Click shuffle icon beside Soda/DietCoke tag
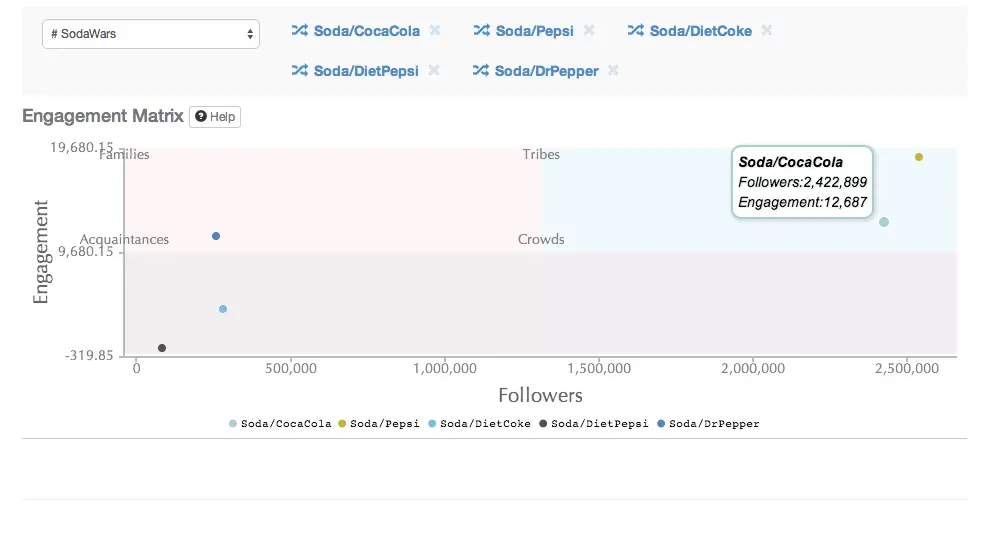The height and width of the screenshot is (549, 1002). (x=635, y=31)
